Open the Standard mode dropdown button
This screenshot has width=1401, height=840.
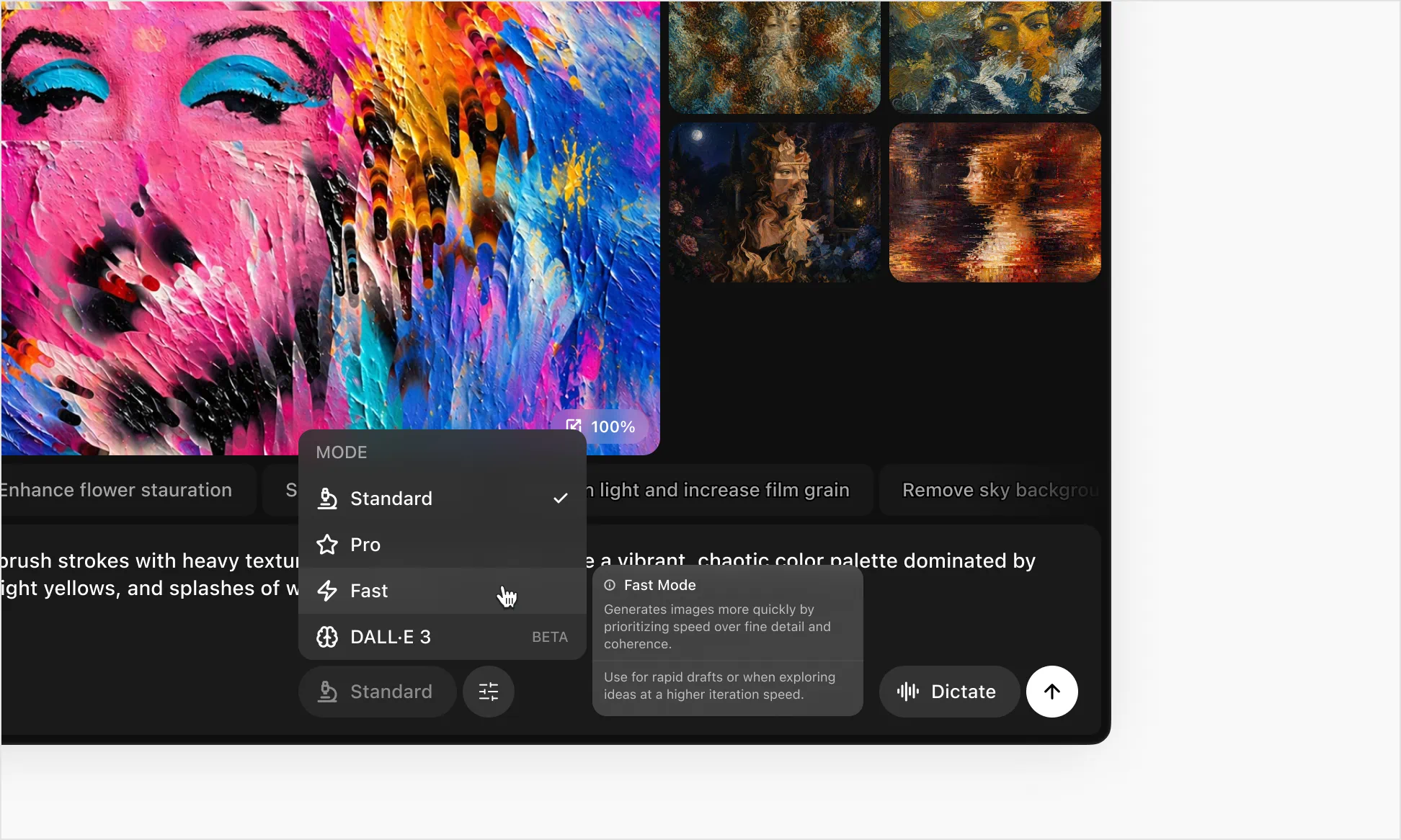coord(378,692)
